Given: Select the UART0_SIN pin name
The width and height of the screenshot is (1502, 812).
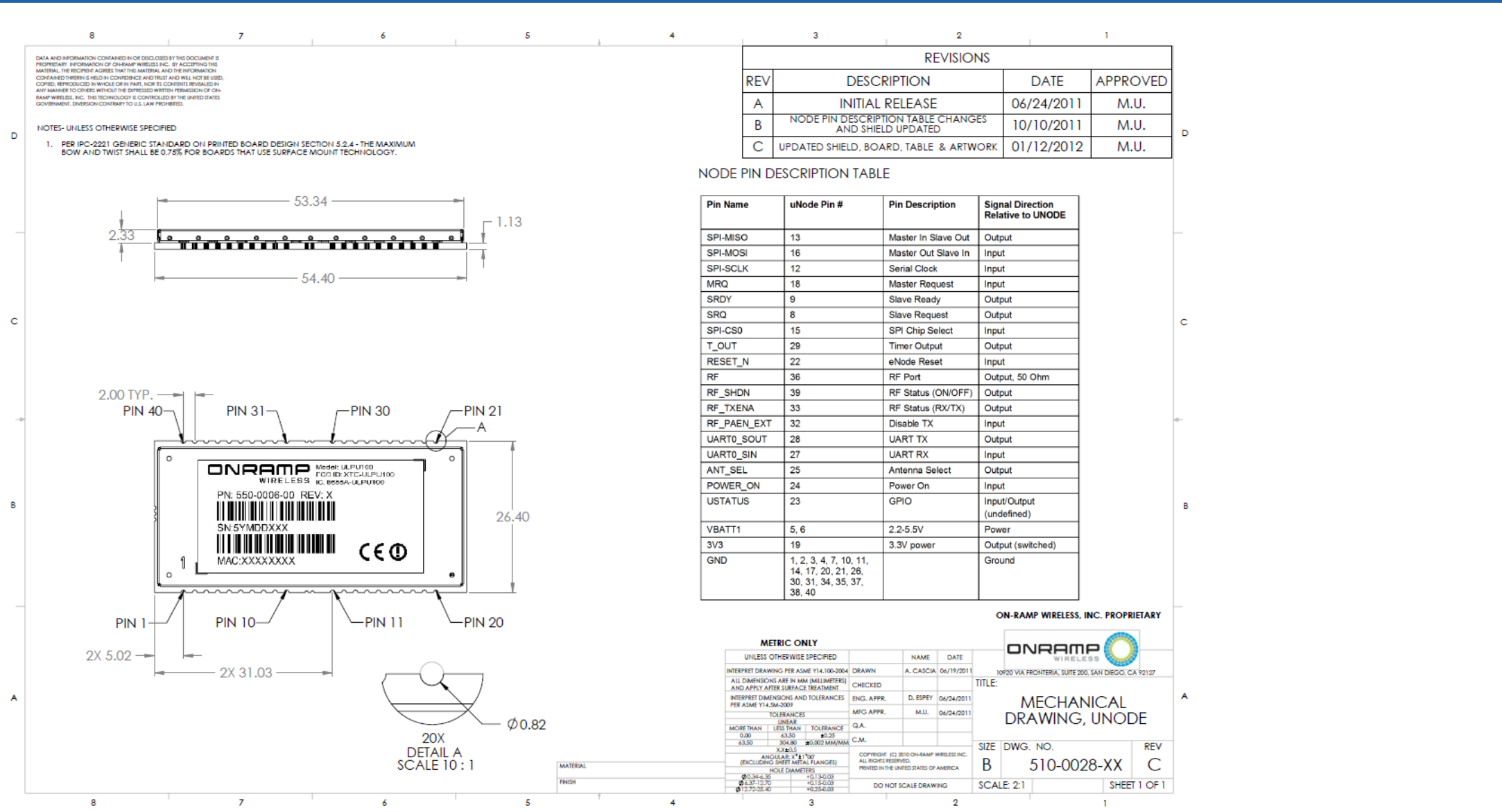Looking at the screenshot, I should pyautogui.click(x=731, y=455).
